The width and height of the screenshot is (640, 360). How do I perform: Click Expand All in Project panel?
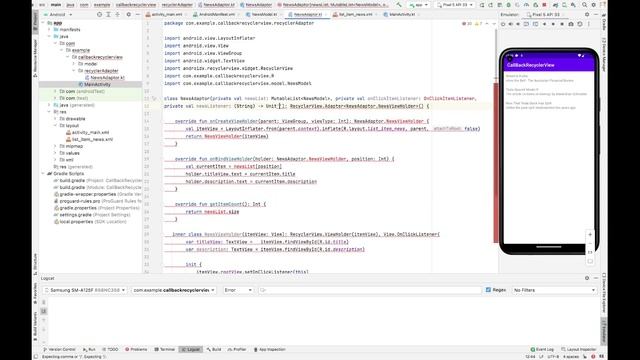coord(108,14)
